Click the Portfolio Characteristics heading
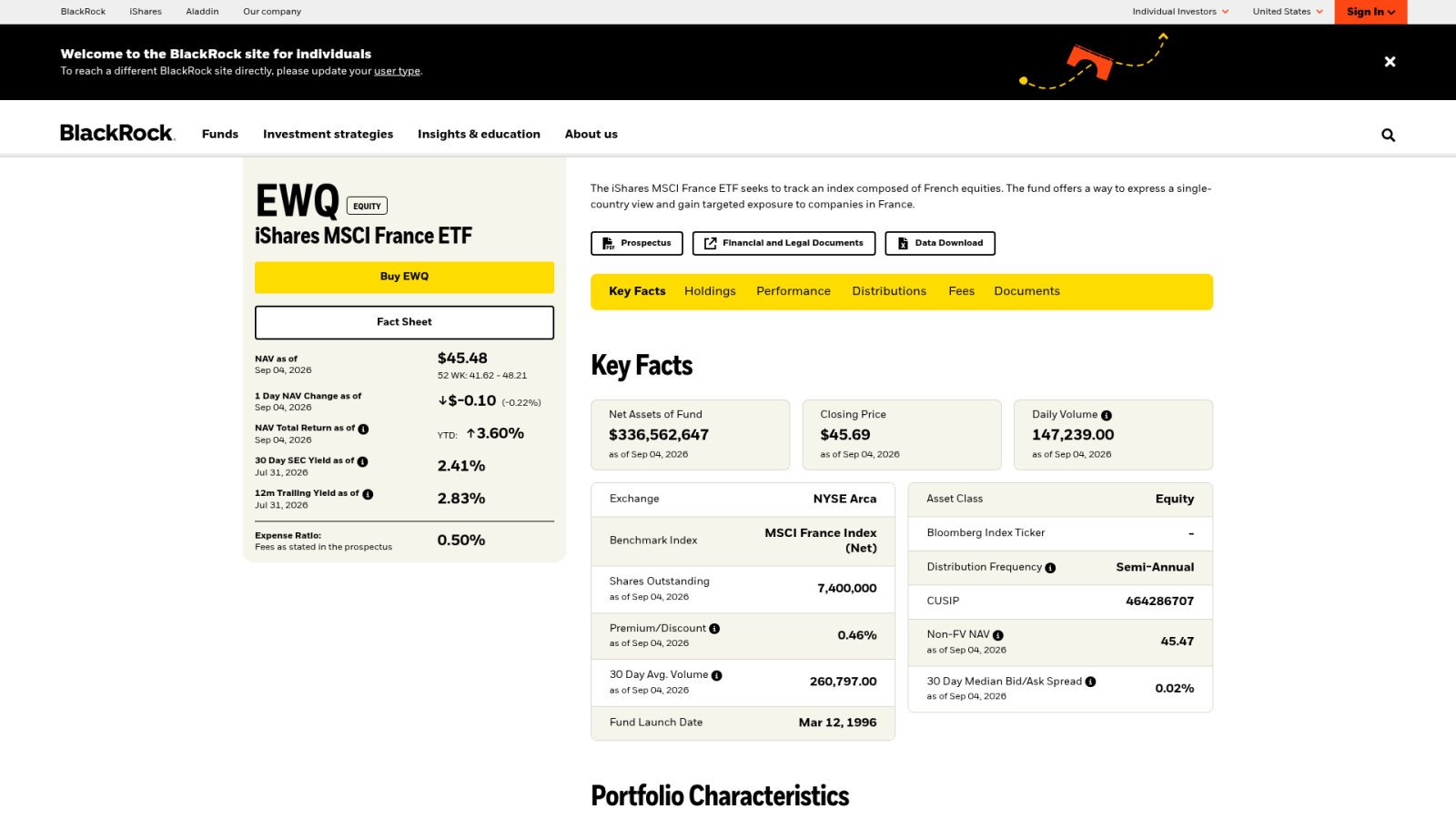The height and width of the screenshot is (819, 1456). [720, 796]
